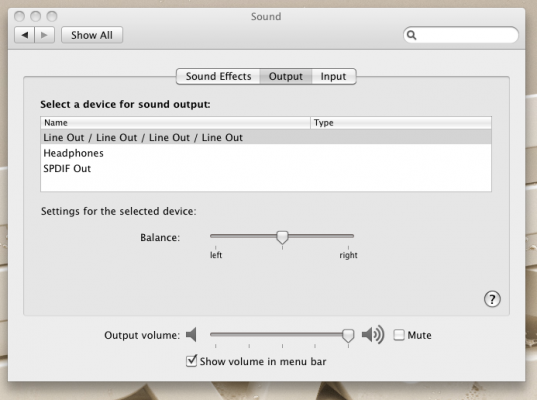Open help with the question mark button
This screenshot has height=400, width=537.
(x=492, y=299)
